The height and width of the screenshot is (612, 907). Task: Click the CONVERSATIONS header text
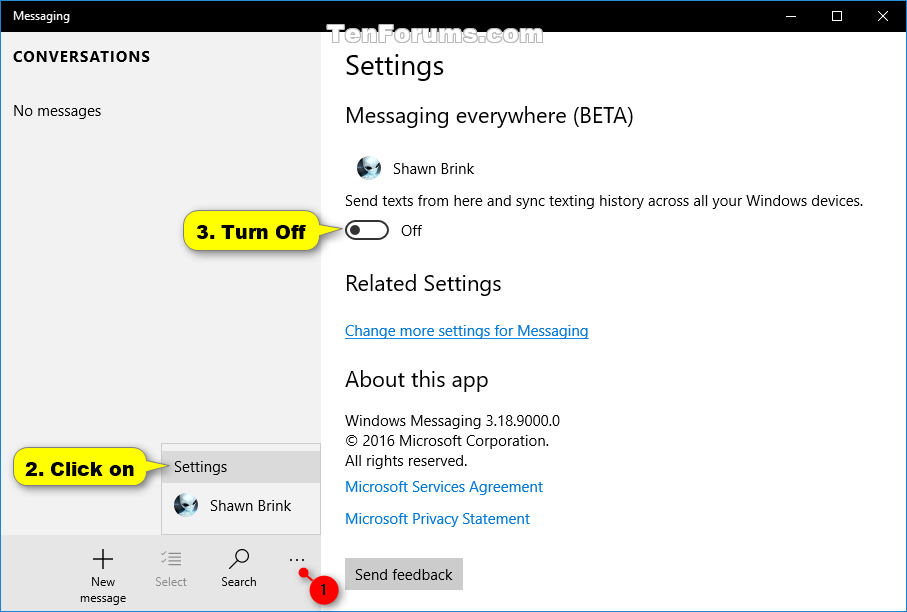point(82,57)
